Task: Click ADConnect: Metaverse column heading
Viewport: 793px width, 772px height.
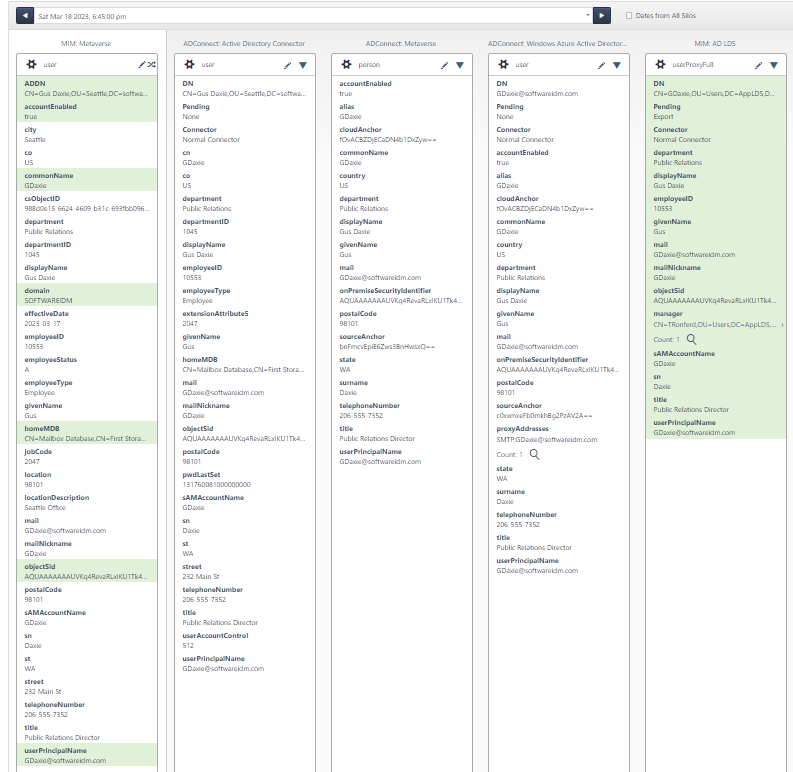Action: [401, 44]
